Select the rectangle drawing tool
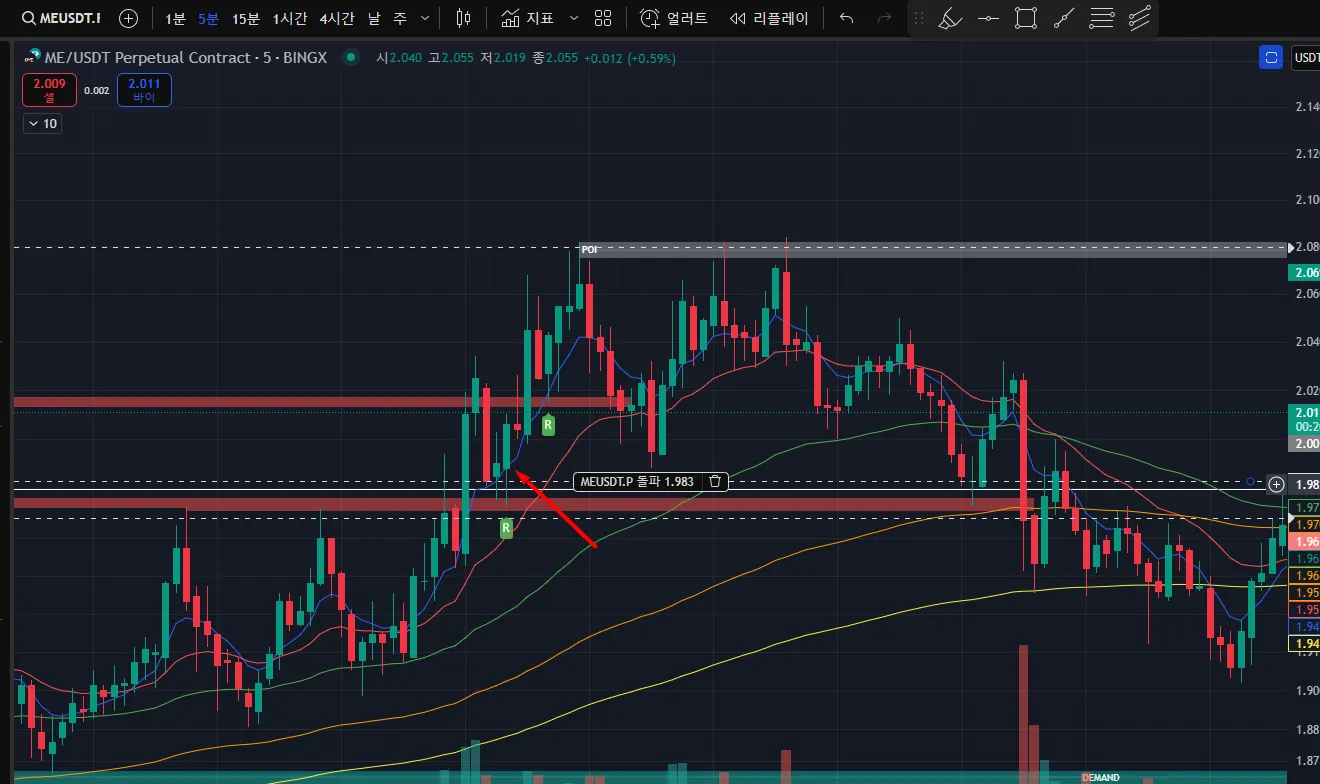This screenshot has width=1320, height=784. (1025, 18)
